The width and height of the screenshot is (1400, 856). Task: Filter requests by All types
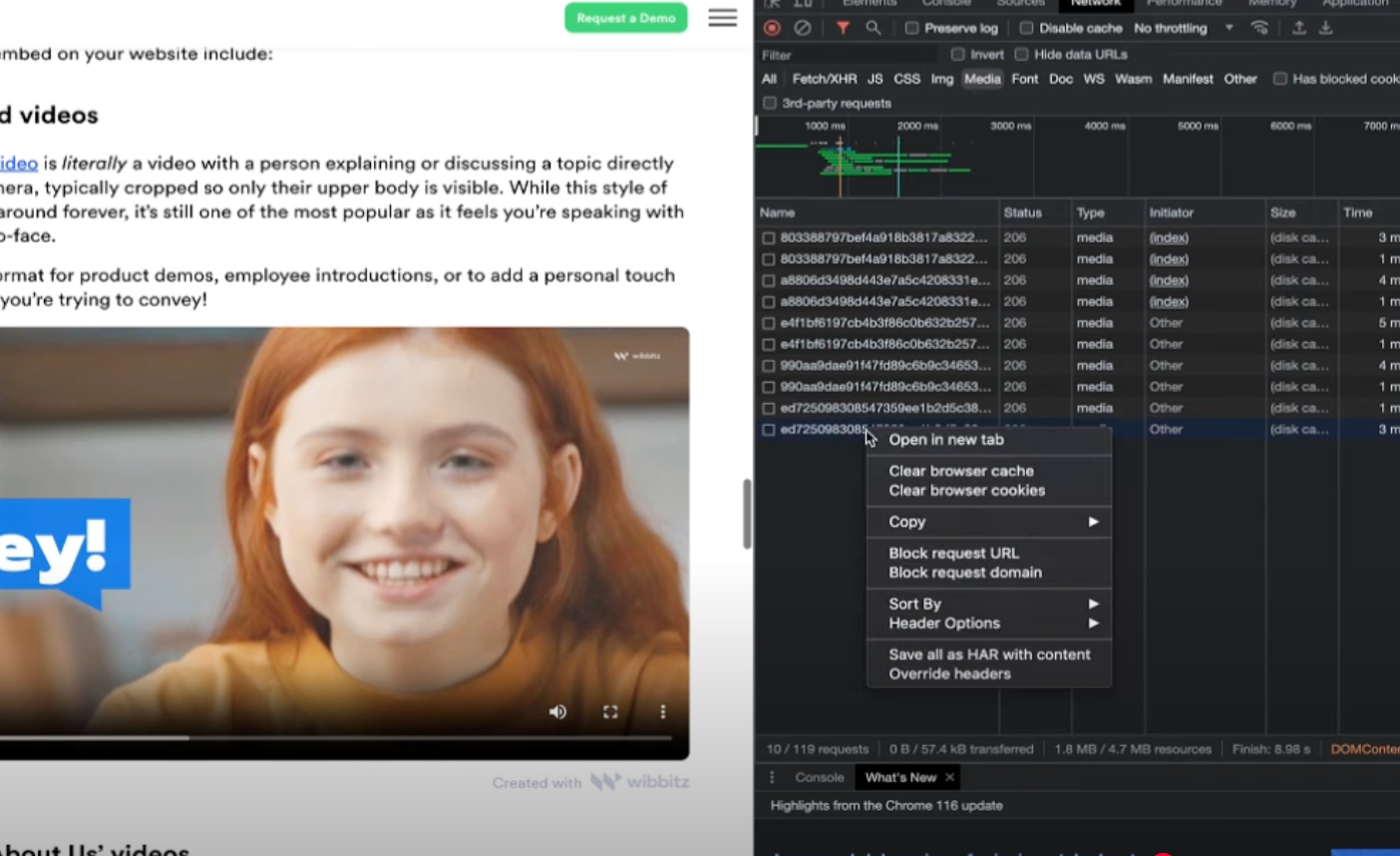[x=769, y=79]
